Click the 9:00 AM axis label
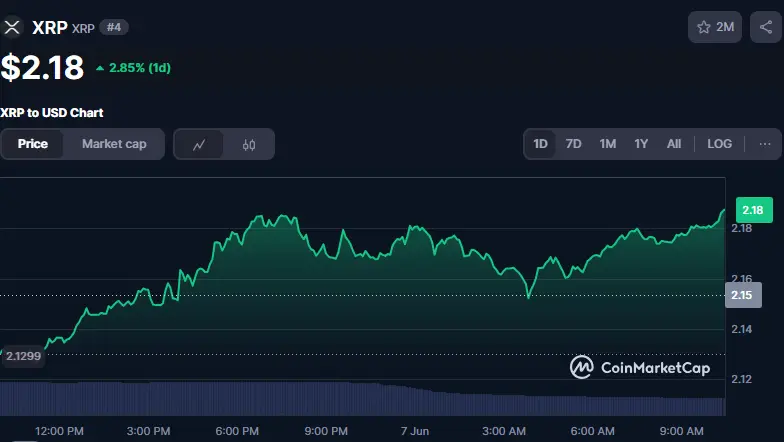The width and height of the screenshot is (784, 442). pos(681,431)
